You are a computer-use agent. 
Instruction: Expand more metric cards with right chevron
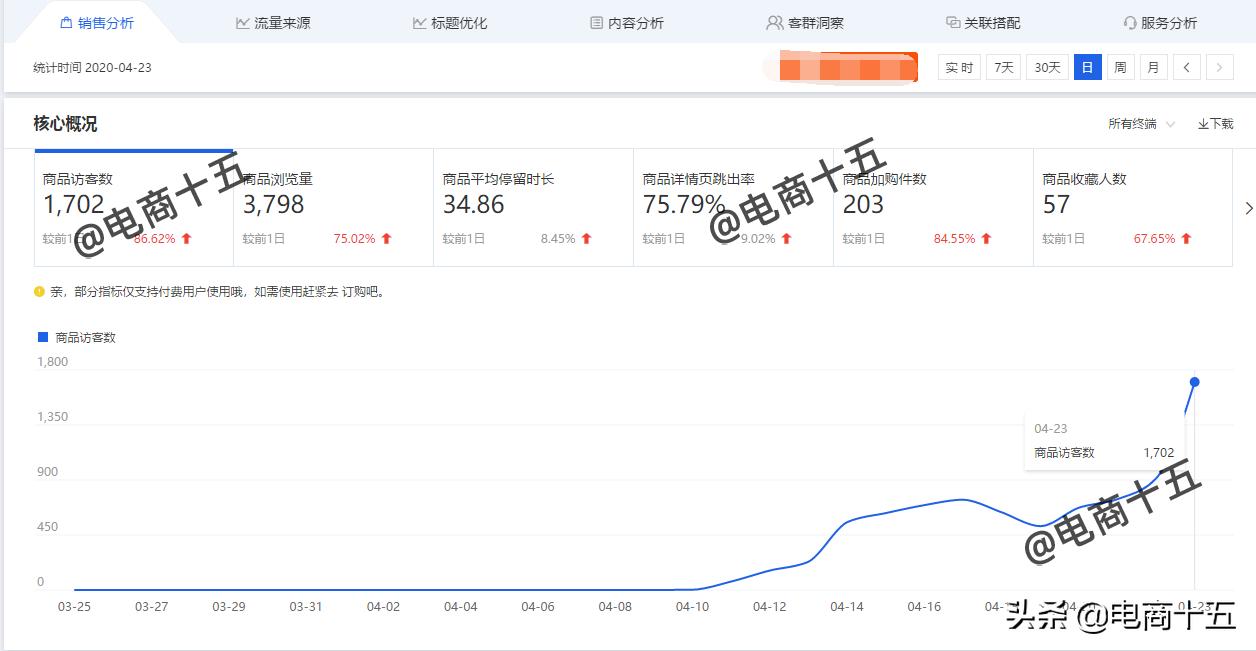pos(1247,207)
